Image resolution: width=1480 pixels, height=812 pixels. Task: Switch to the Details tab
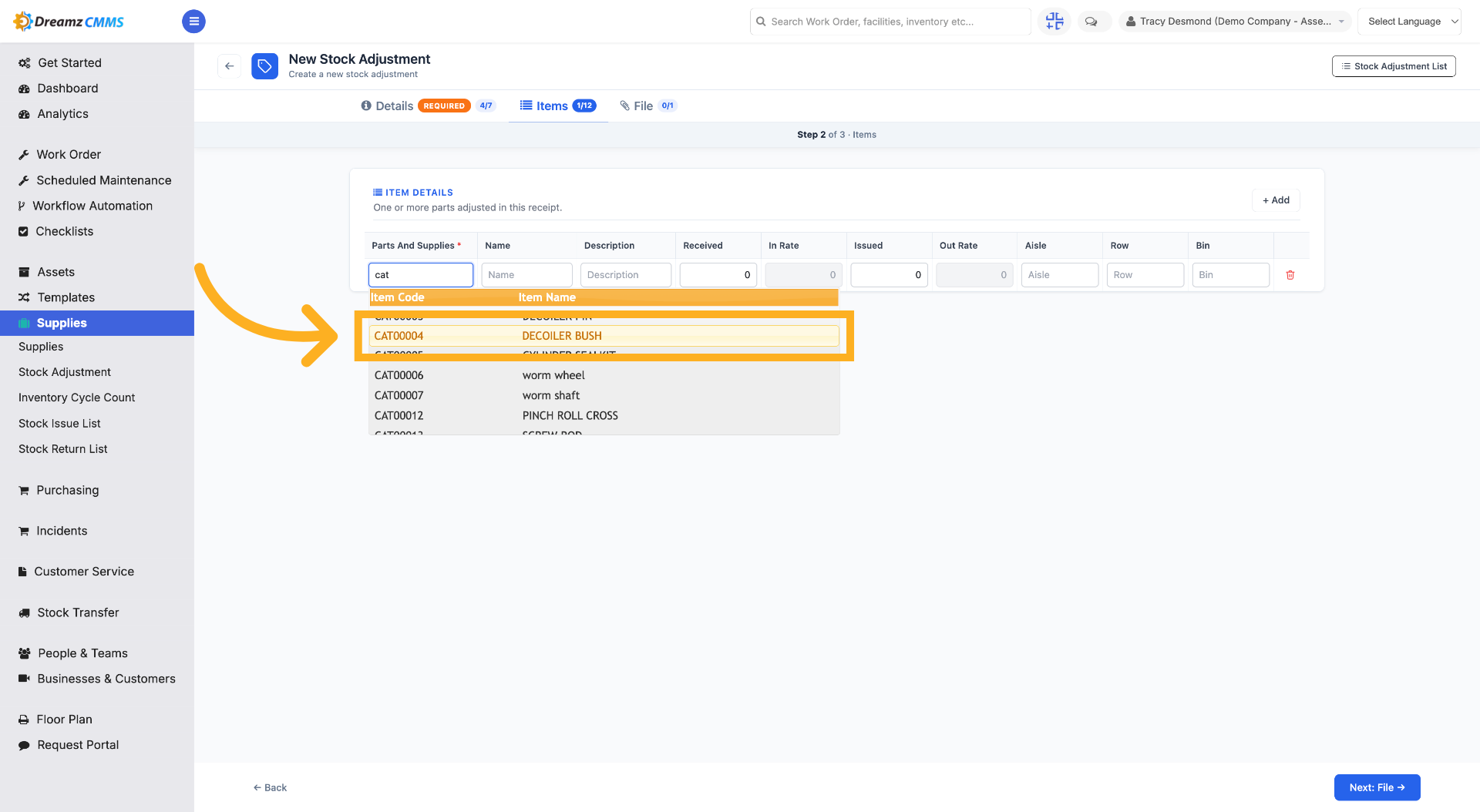point(428,106)
